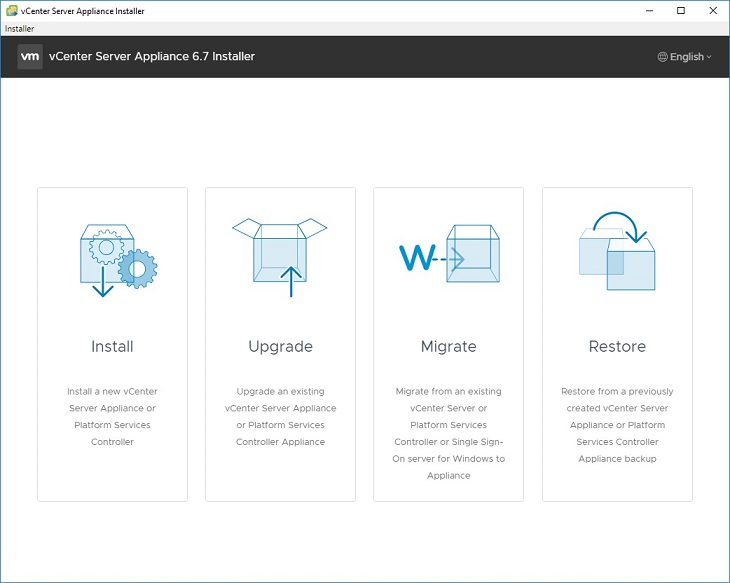Screen dimensions: 730x583
Task: Click the Install gears box icon
Action: (x=118, y=260)
